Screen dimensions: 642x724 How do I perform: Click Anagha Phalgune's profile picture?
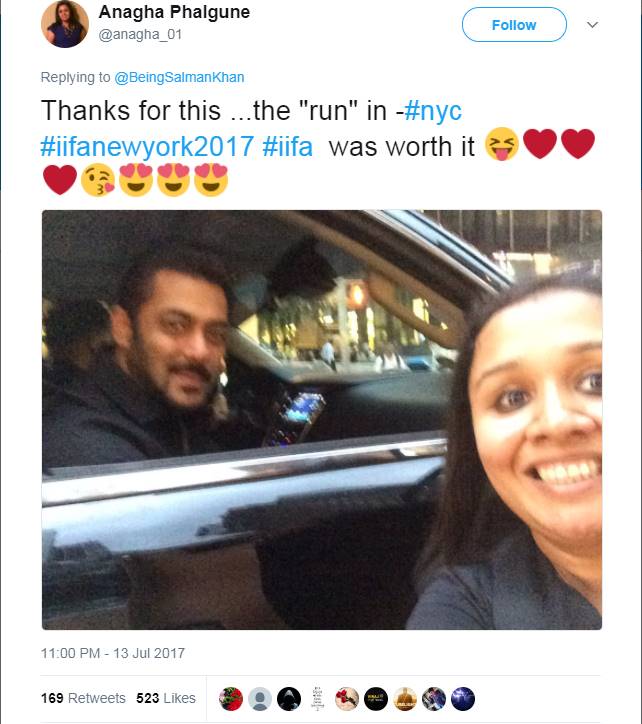[x=65, y=24]
